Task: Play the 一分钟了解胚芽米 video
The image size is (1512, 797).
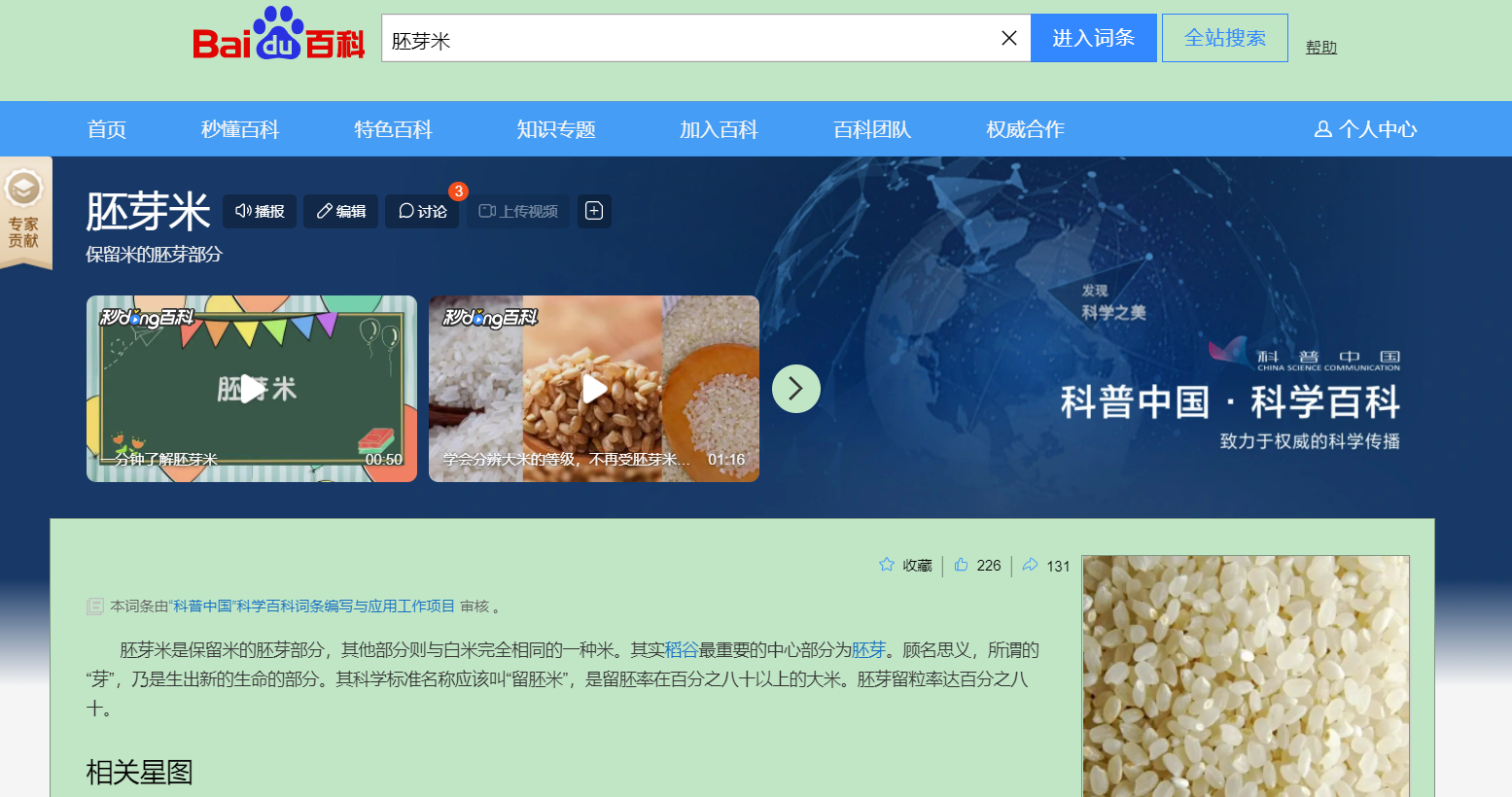Action: [252, 389]
